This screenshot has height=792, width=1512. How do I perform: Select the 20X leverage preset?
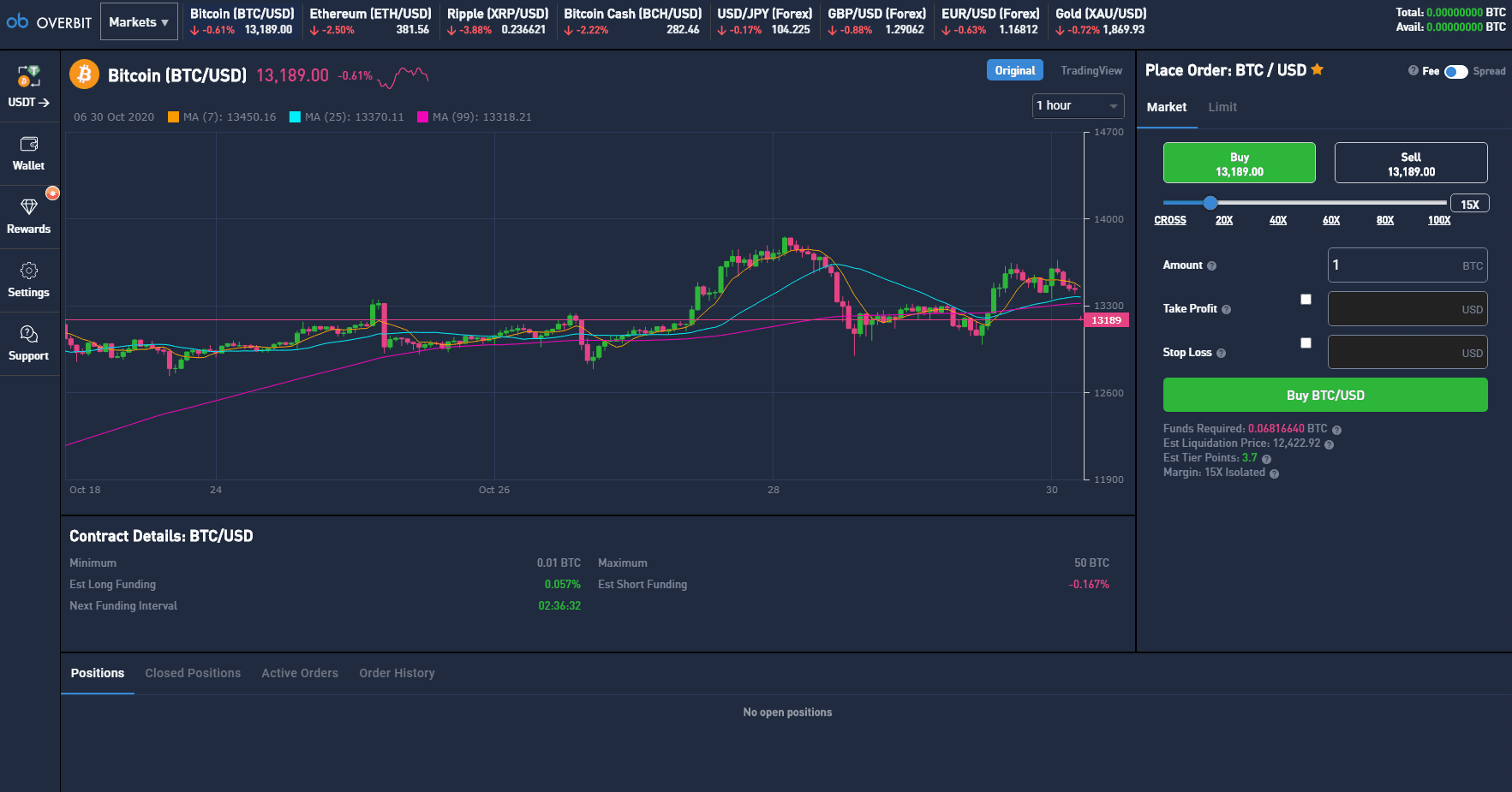tap(1224, 220)
